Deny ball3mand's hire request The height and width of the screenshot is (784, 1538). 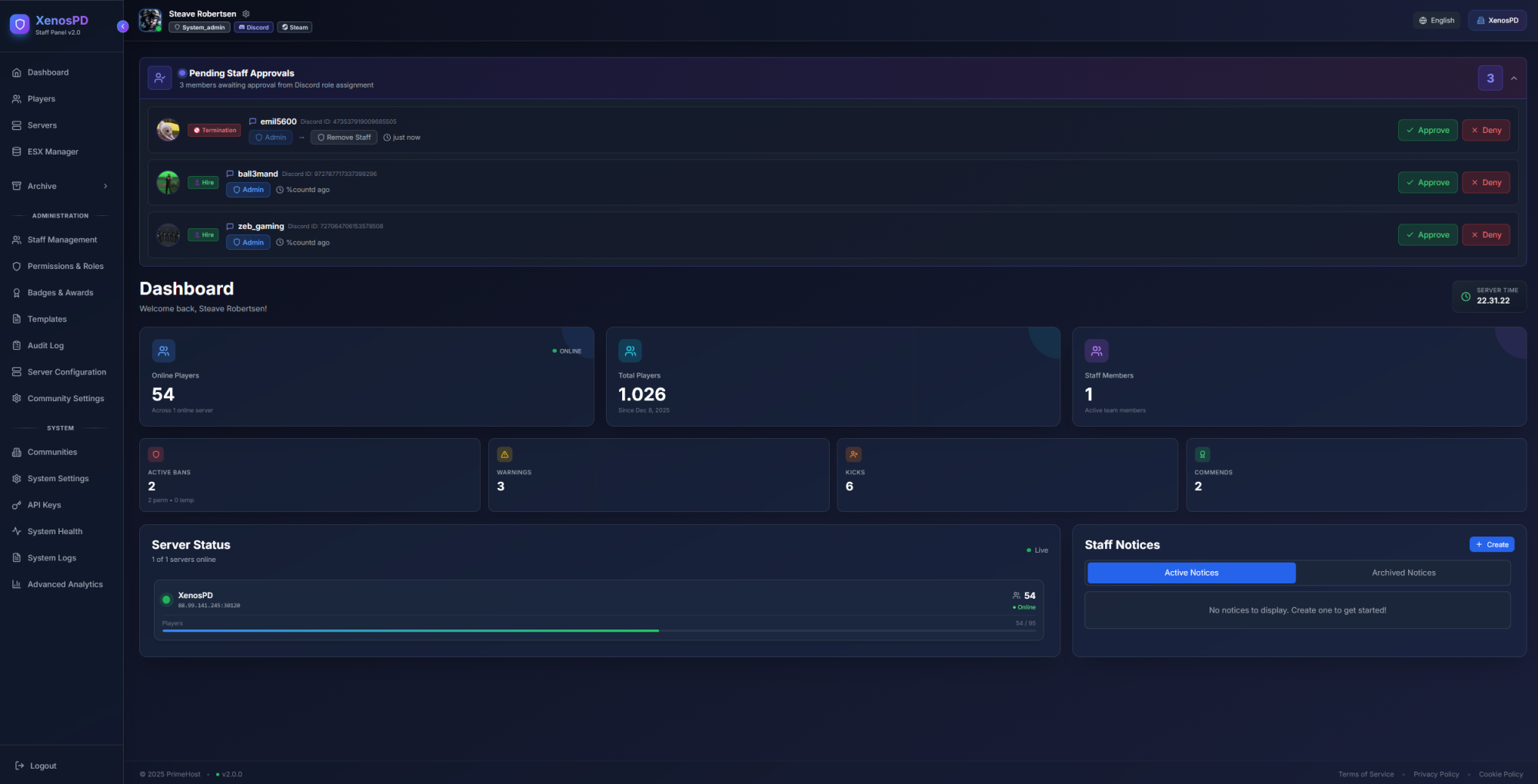1486,183
